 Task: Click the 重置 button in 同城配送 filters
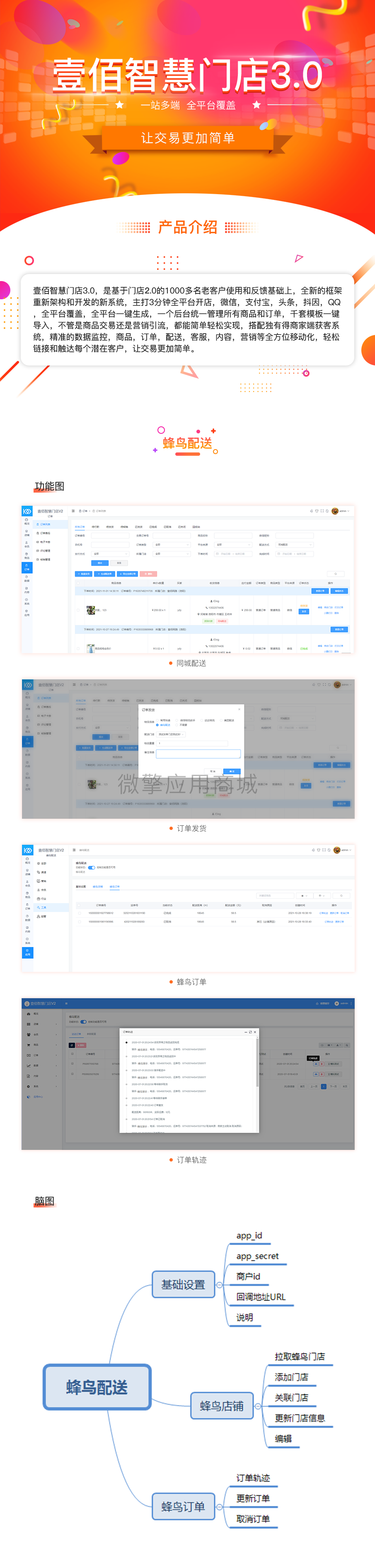119,563
